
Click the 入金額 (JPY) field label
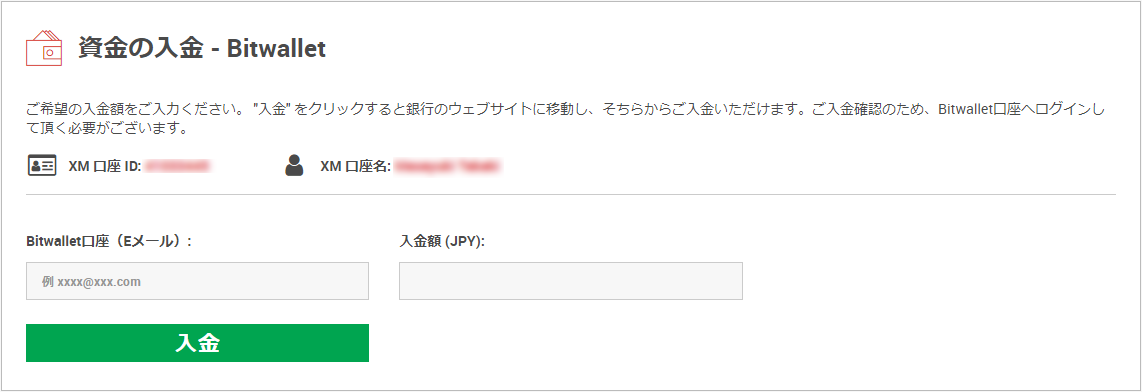tap(442, 241)
